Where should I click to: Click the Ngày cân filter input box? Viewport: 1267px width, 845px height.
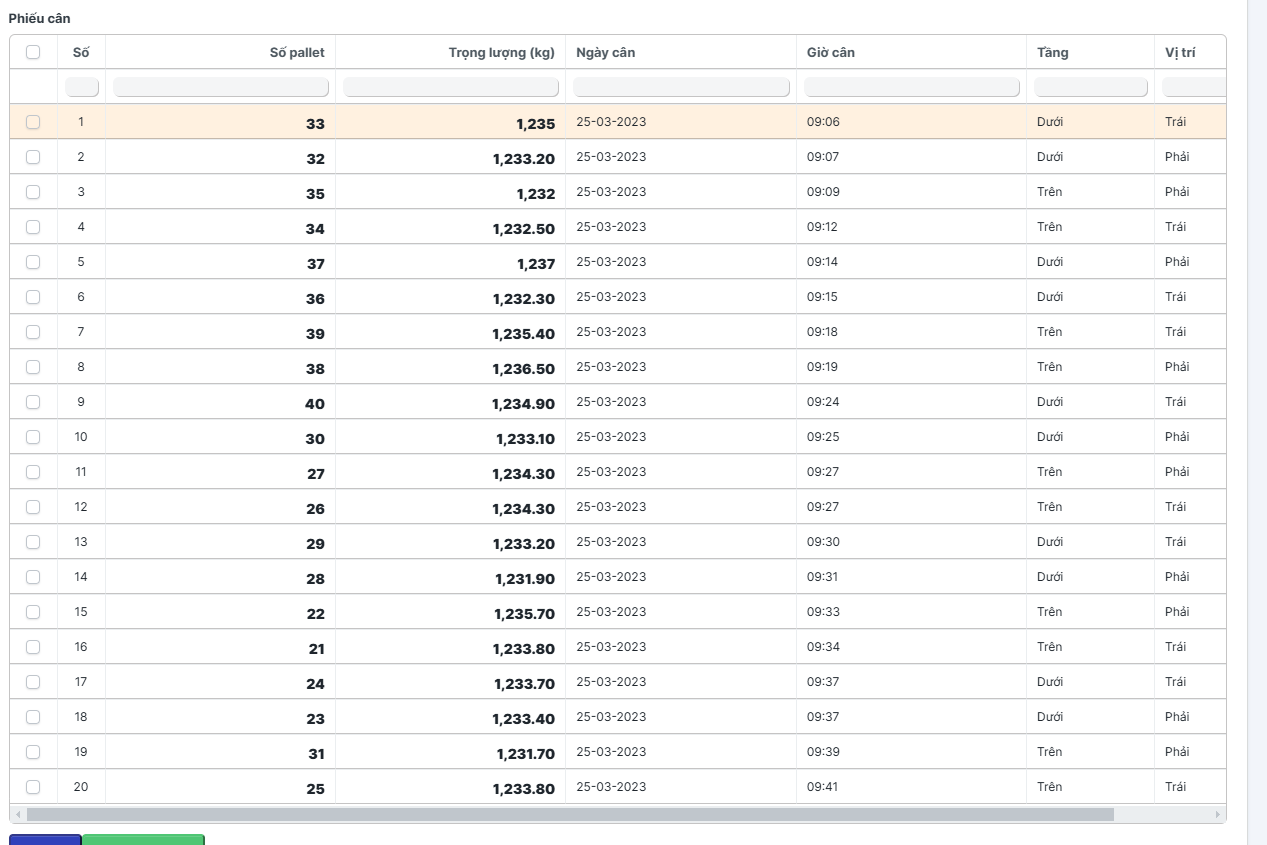coord(681,87)
